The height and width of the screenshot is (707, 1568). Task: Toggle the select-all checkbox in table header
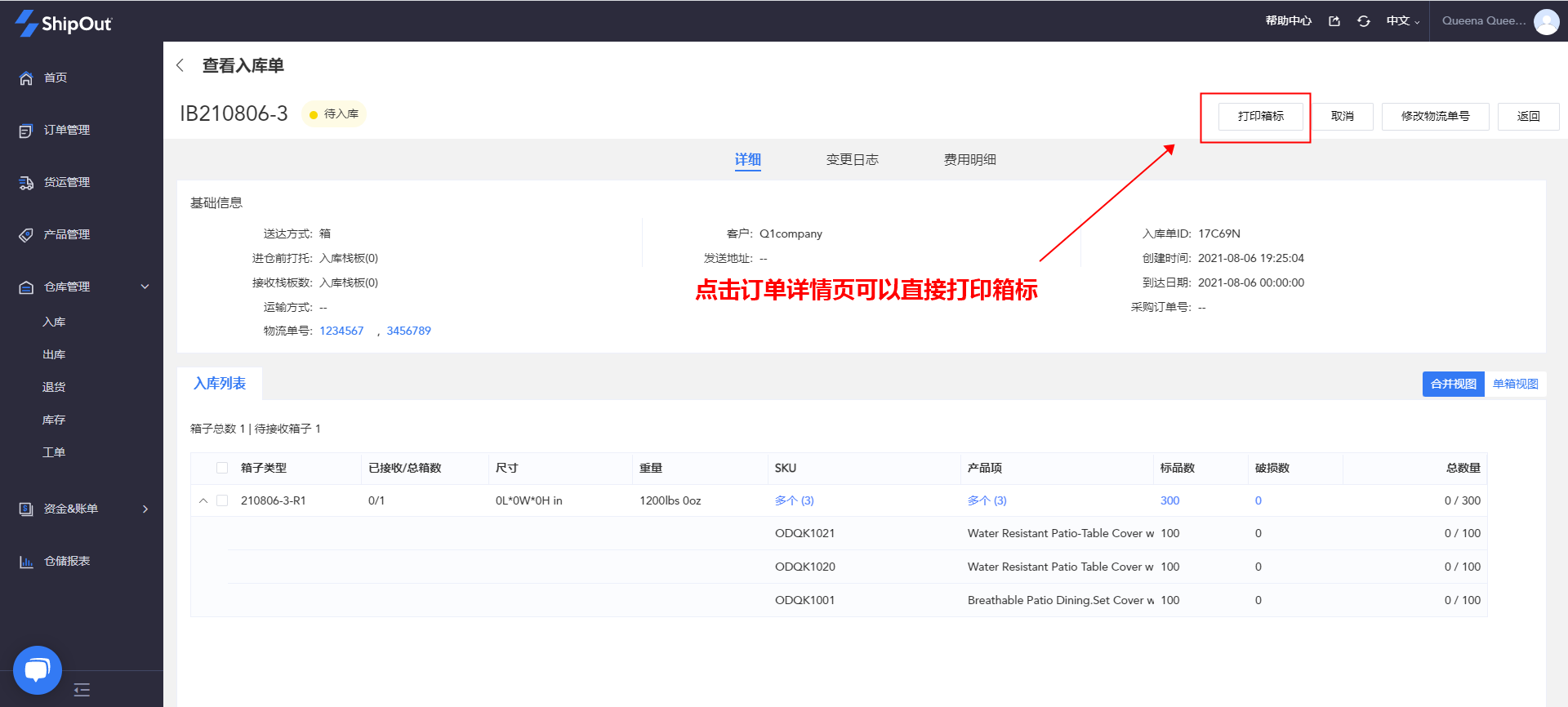coord(222,468)
